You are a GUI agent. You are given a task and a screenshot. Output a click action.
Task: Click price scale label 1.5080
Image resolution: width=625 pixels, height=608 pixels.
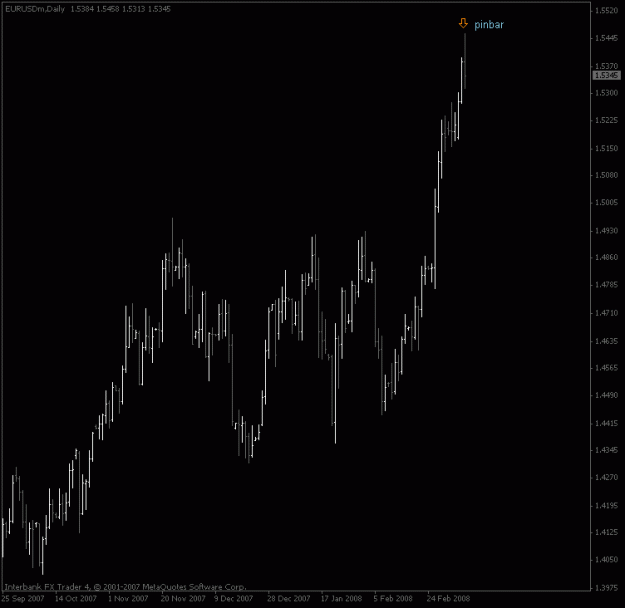coord(606,175)
